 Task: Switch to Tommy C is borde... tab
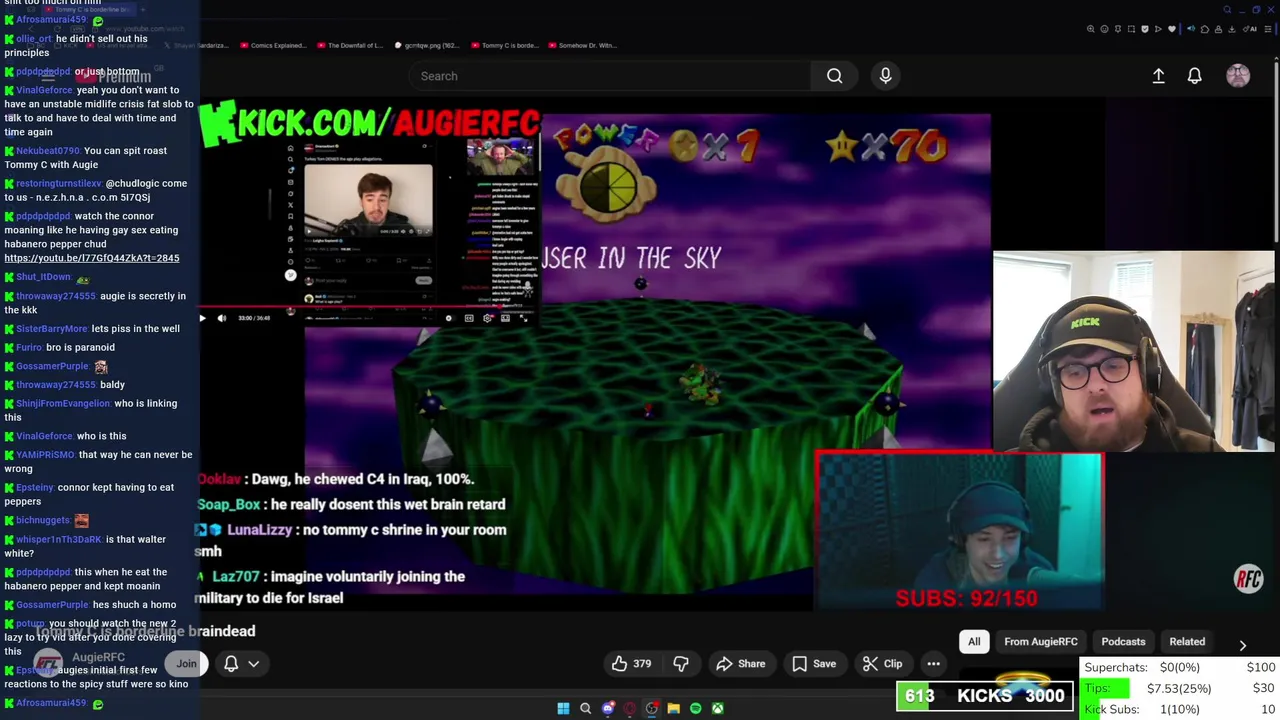[x=504, y=45]
